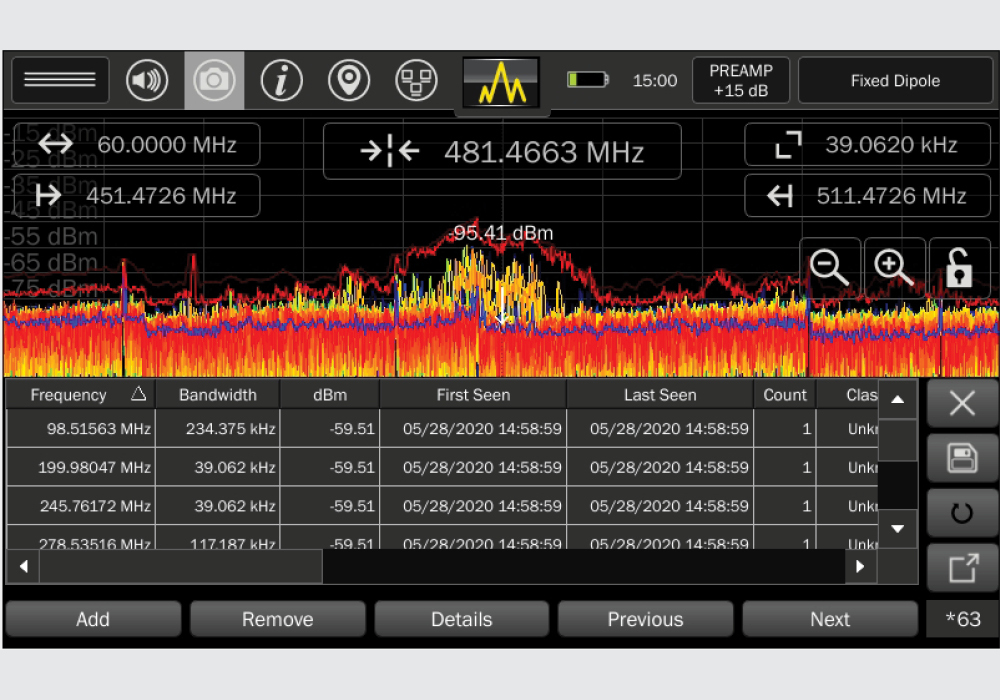1000x700 pixels.
Task: Click the speaker audio icon
Action: [x=147, y=80]
